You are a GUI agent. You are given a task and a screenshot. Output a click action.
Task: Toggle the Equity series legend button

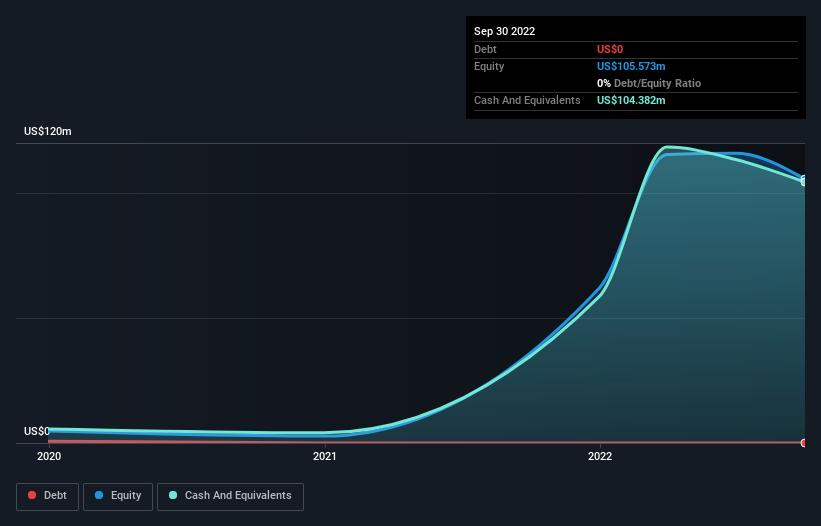click(x=118, y=497)
